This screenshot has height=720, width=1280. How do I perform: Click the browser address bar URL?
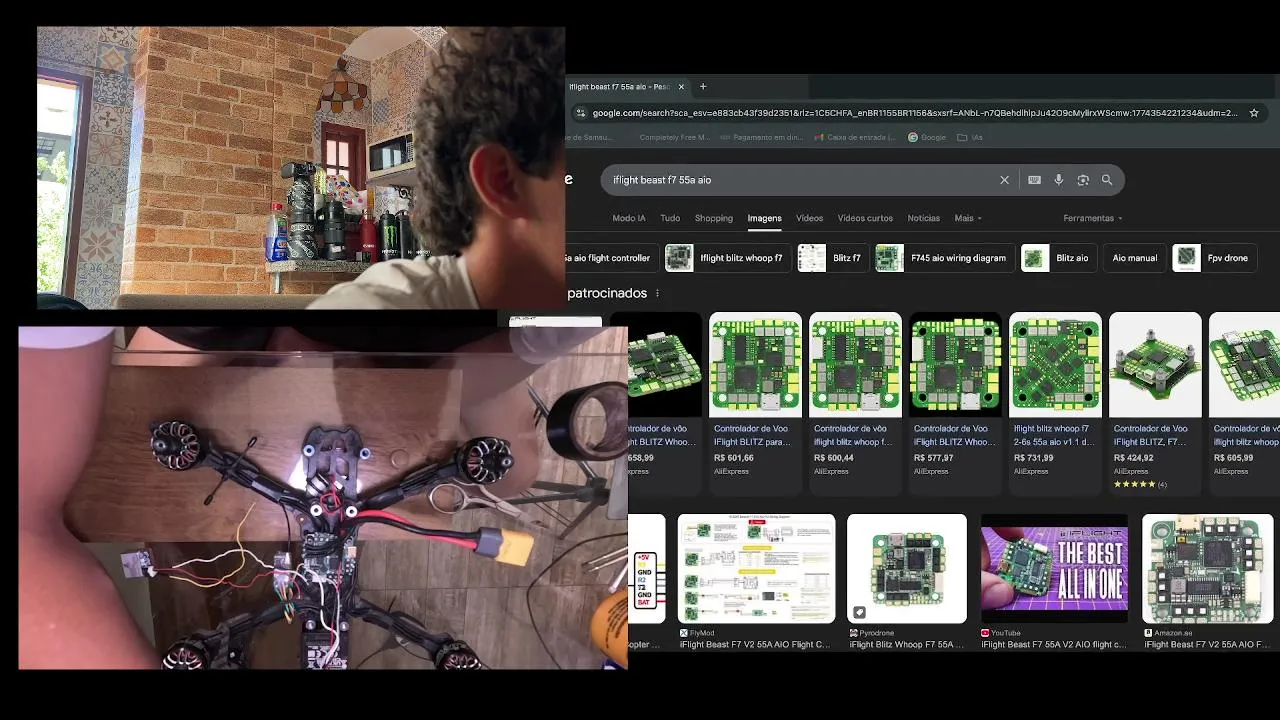pyautogui.click(x=914, y=113)
